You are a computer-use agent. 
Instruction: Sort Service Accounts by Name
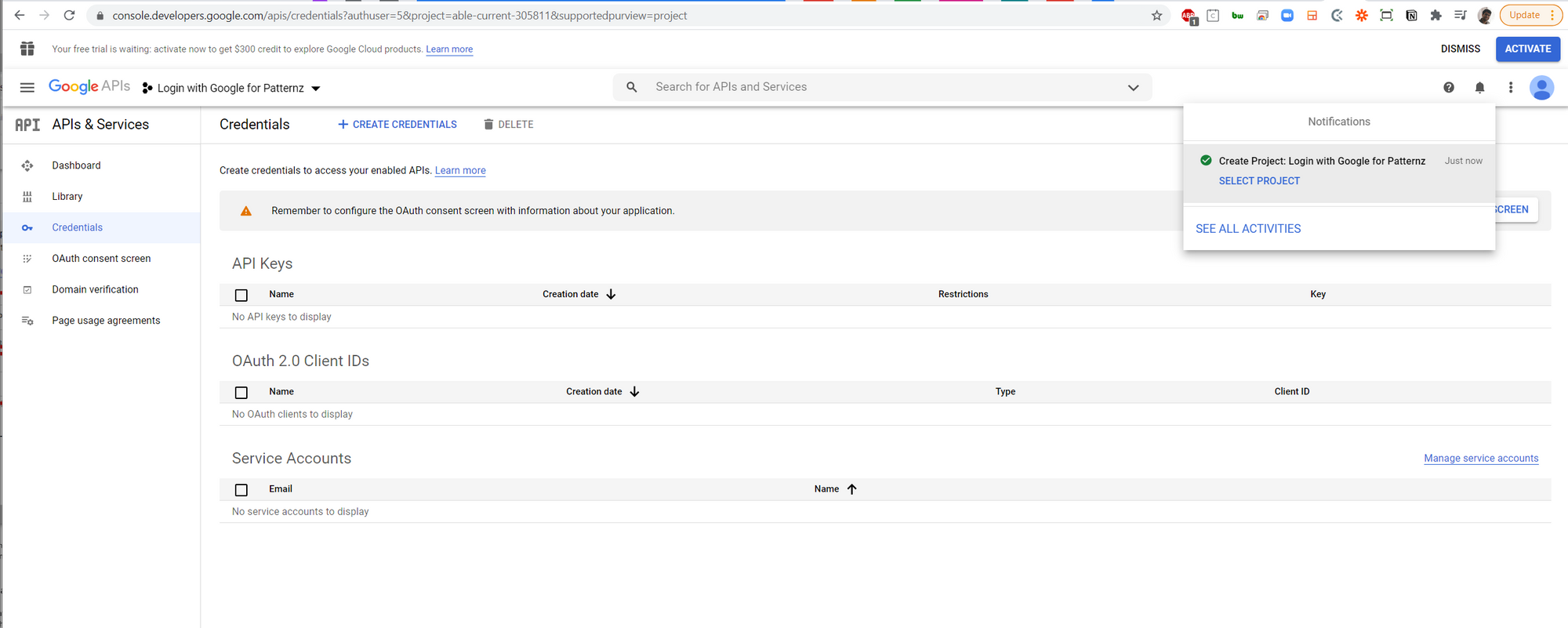point(836,488)
